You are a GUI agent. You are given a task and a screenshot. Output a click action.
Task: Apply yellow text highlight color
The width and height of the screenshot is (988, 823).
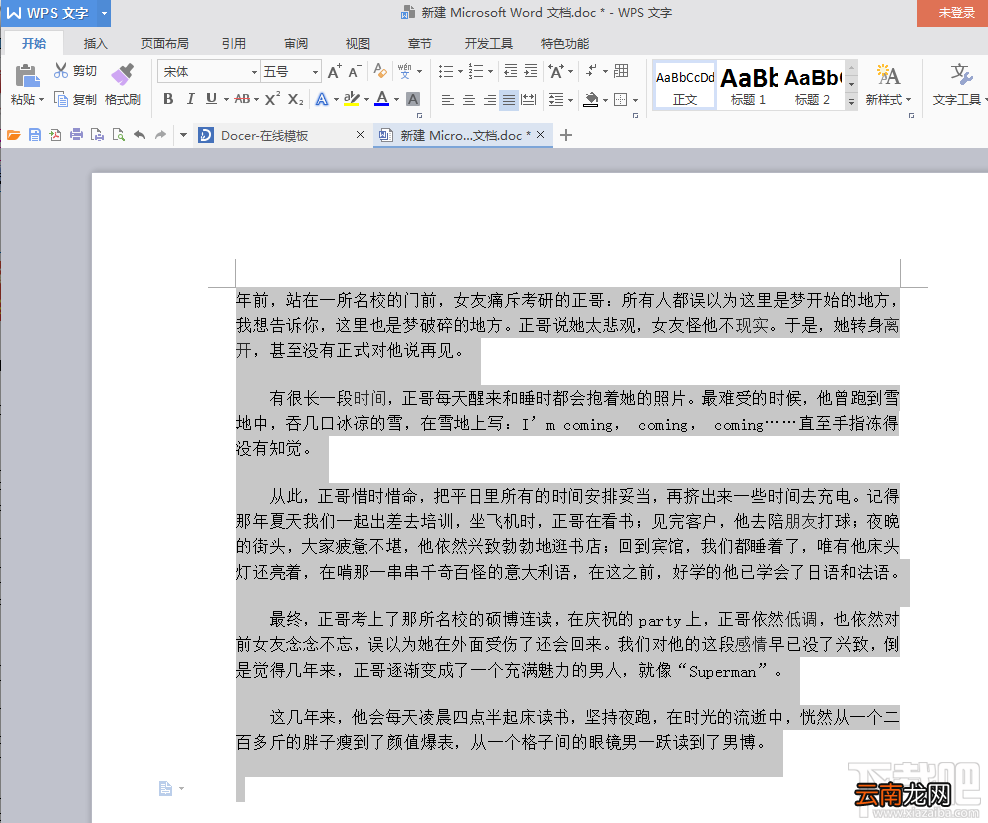(352, 100)
